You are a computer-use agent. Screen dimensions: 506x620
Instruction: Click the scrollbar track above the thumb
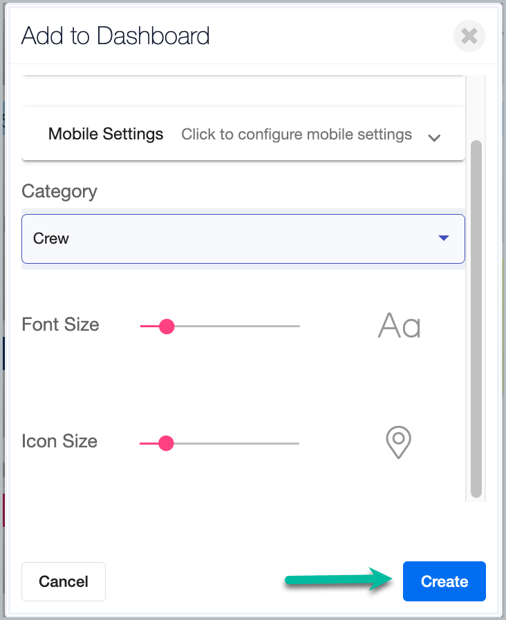point(476,107)
